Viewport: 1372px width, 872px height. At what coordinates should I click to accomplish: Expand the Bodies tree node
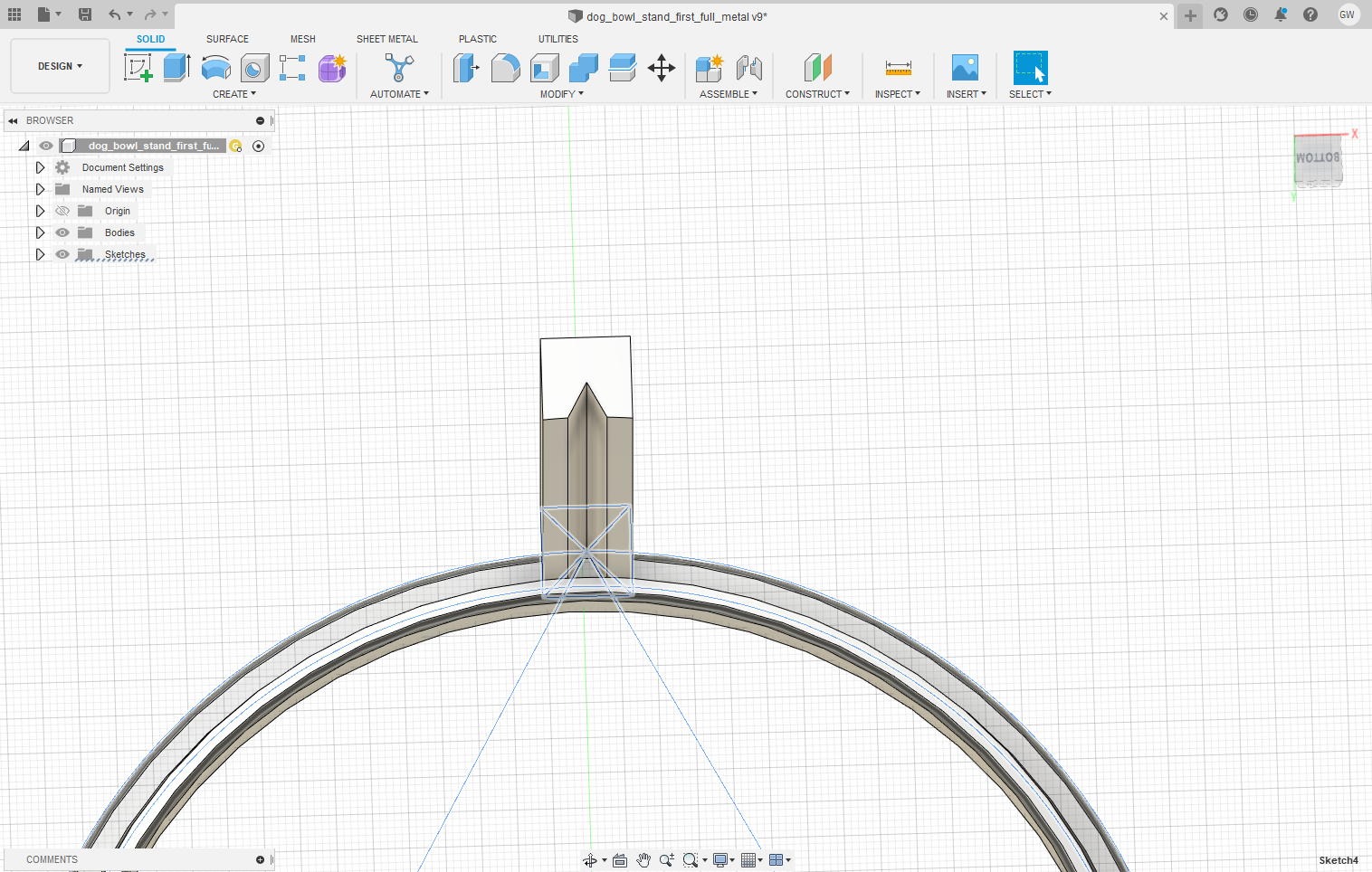coord(40,232)
